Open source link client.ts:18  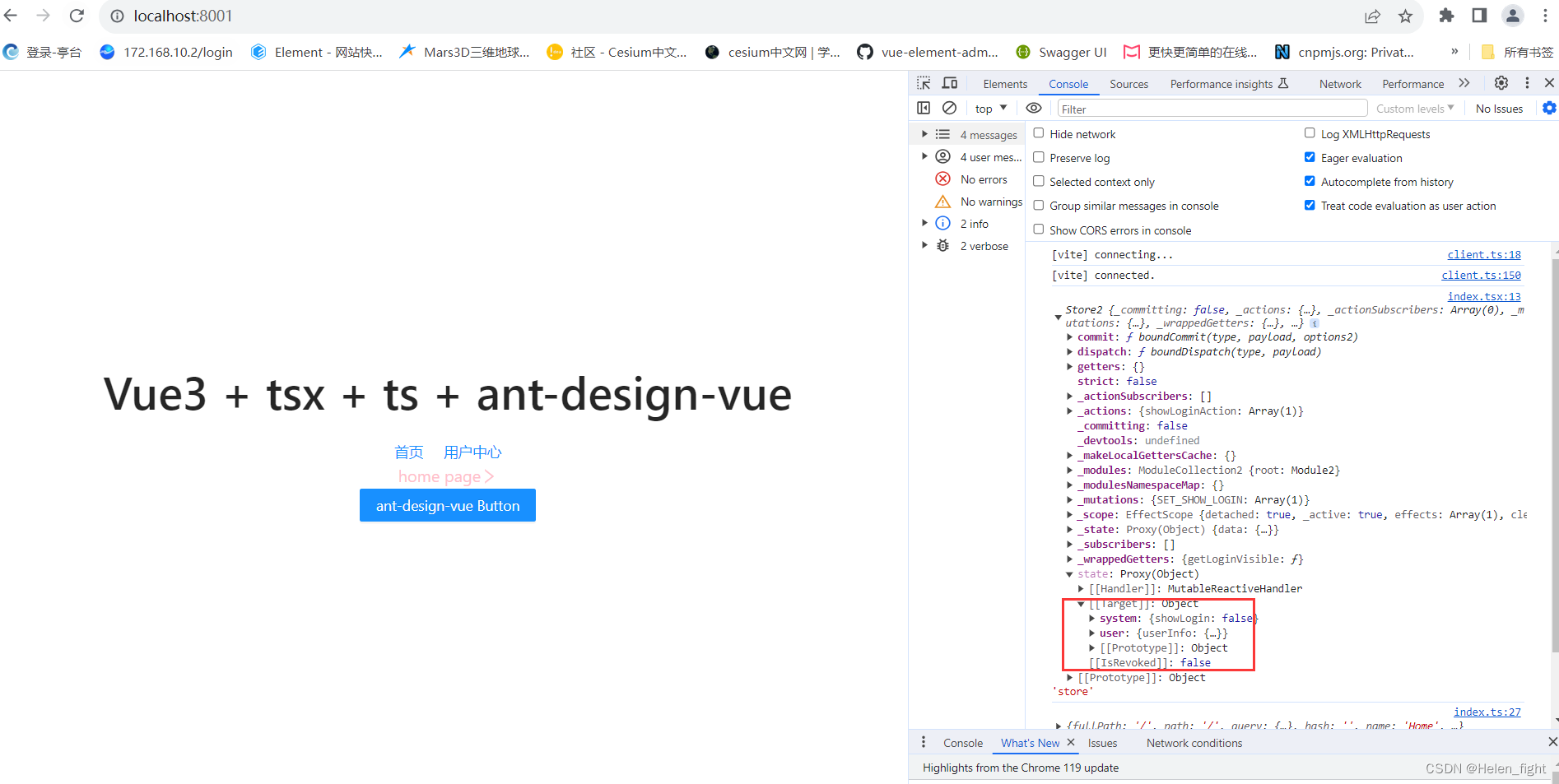click(x=1484, y=255)
